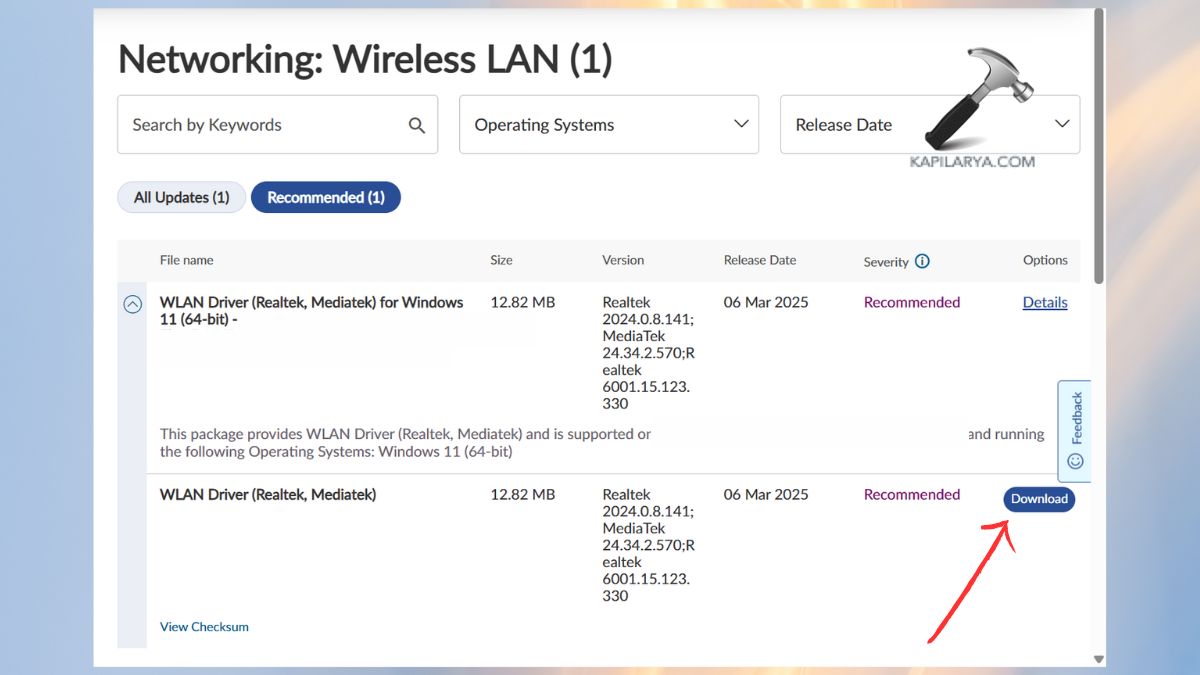Open the Operating Systems dropdown
This screenshot has width=1200, height=675.
(608, 124)
